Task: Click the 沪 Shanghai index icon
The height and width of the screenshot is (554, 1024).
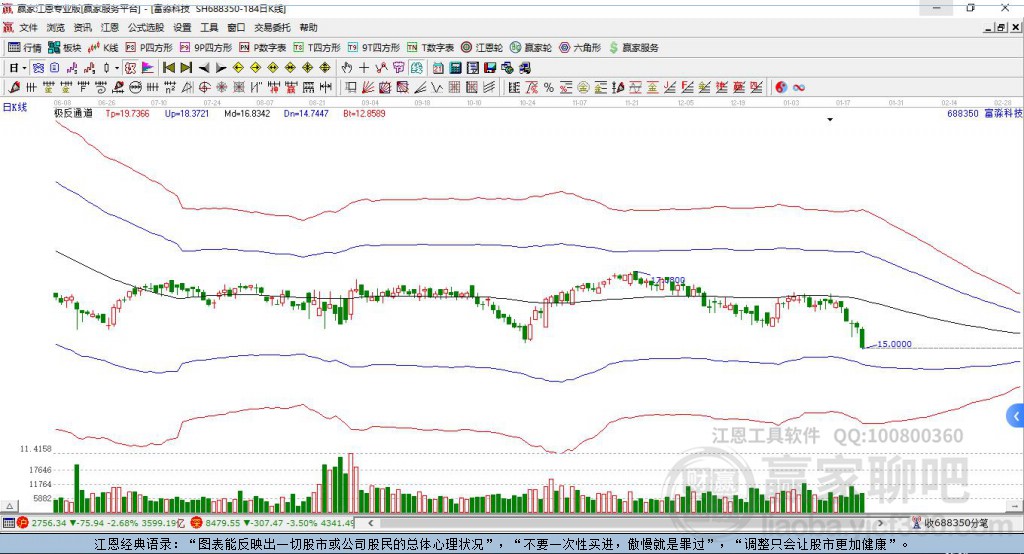Action: 23,523
